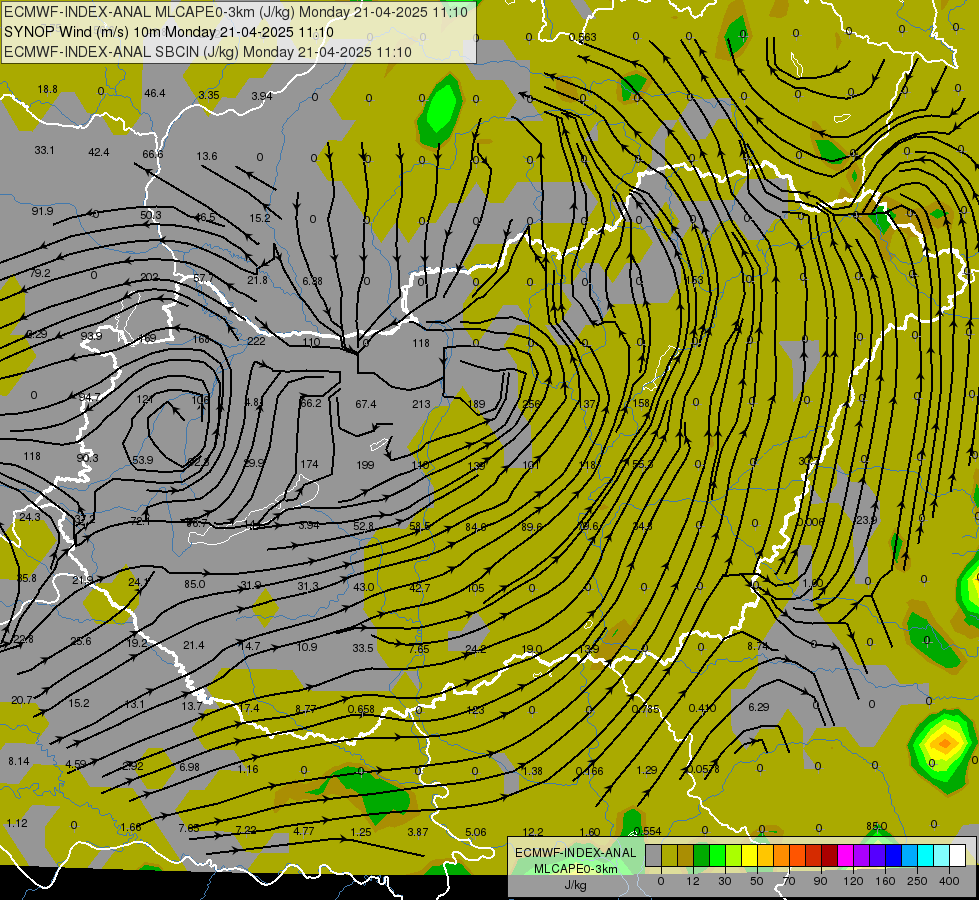979x900 pixels.
Task: Pick the dark green legend swatch
Action: [701, 855]
